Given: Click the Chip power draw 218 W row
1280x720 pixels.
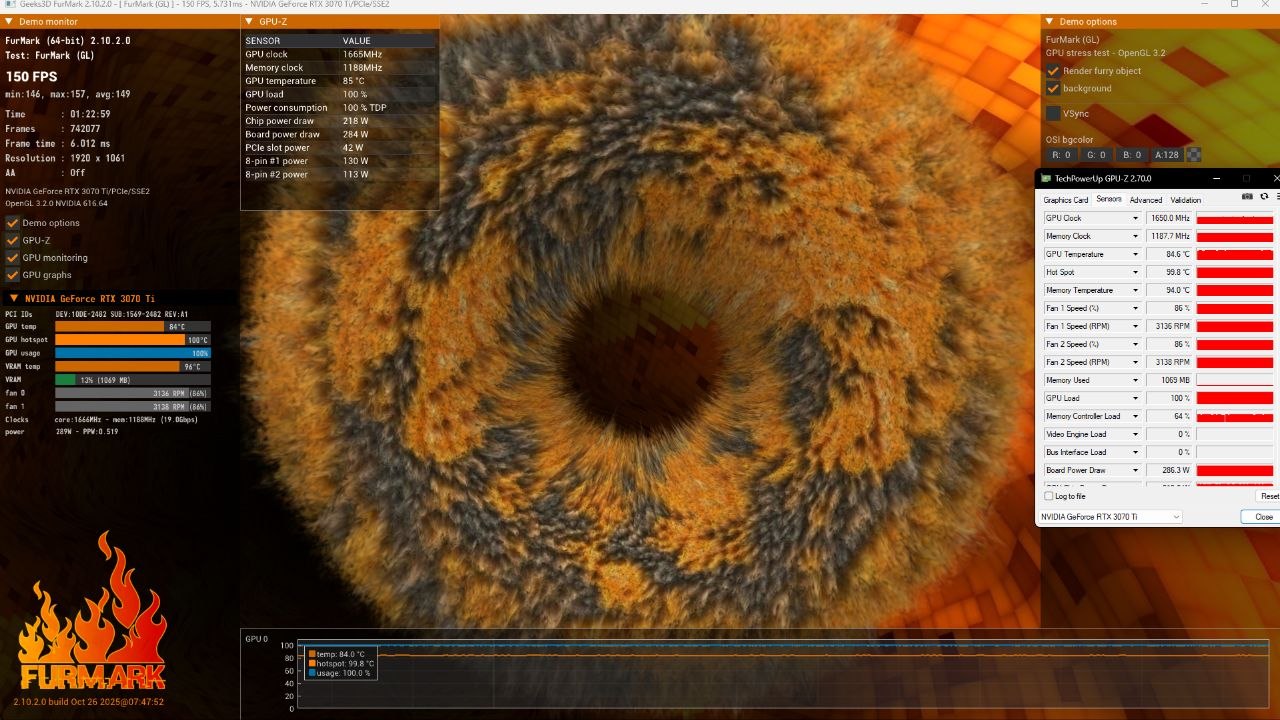Looking at the screenshot, I should pos(339,121).
